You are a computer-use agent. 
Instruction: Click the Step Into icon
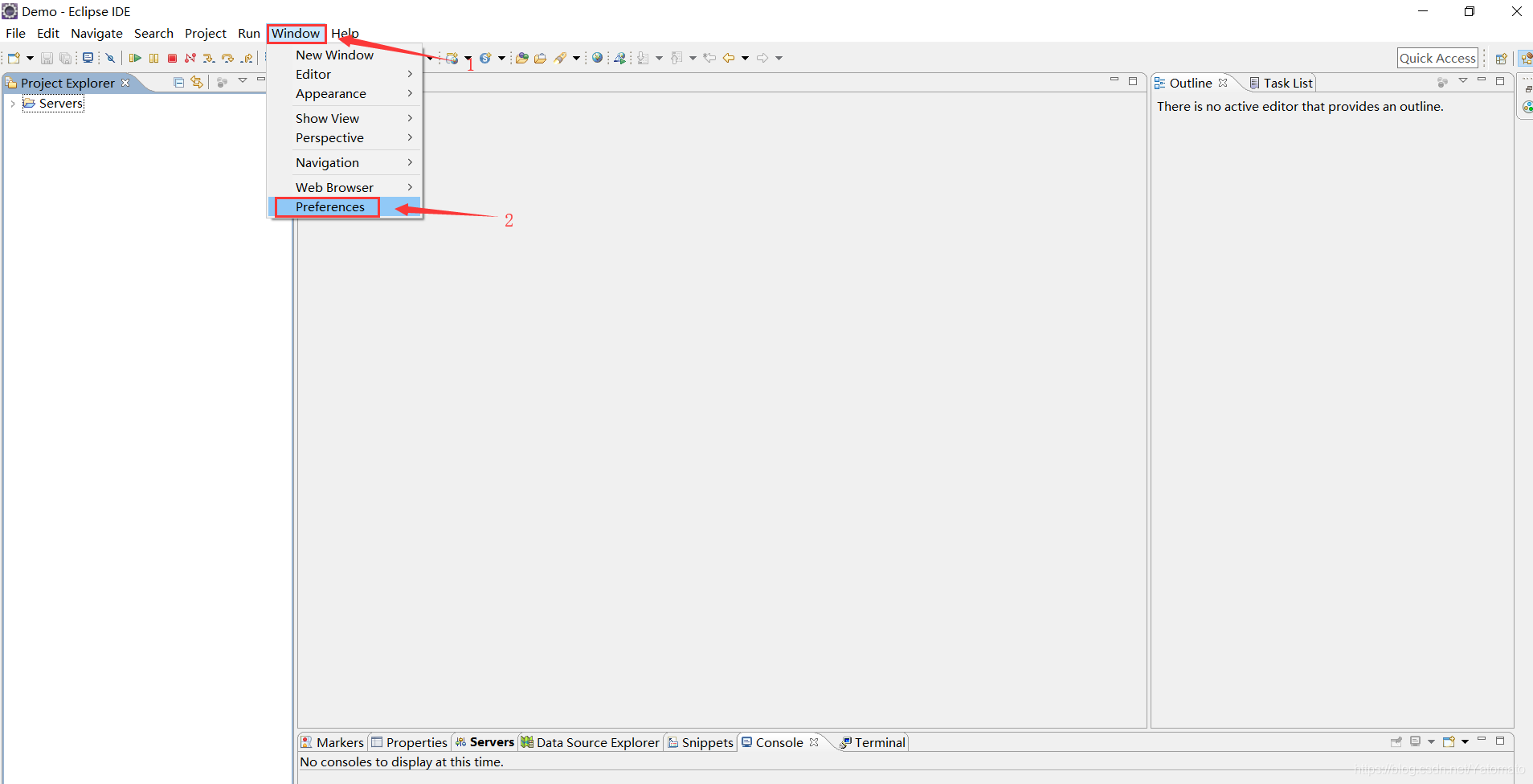coord(209,58)
